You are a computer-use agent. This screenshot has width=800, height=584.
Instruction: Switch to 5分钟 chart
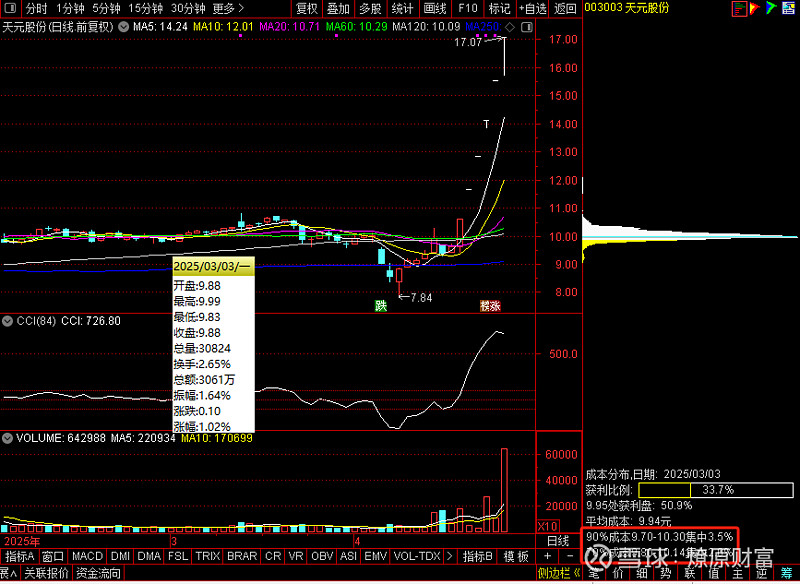point(107,9)
